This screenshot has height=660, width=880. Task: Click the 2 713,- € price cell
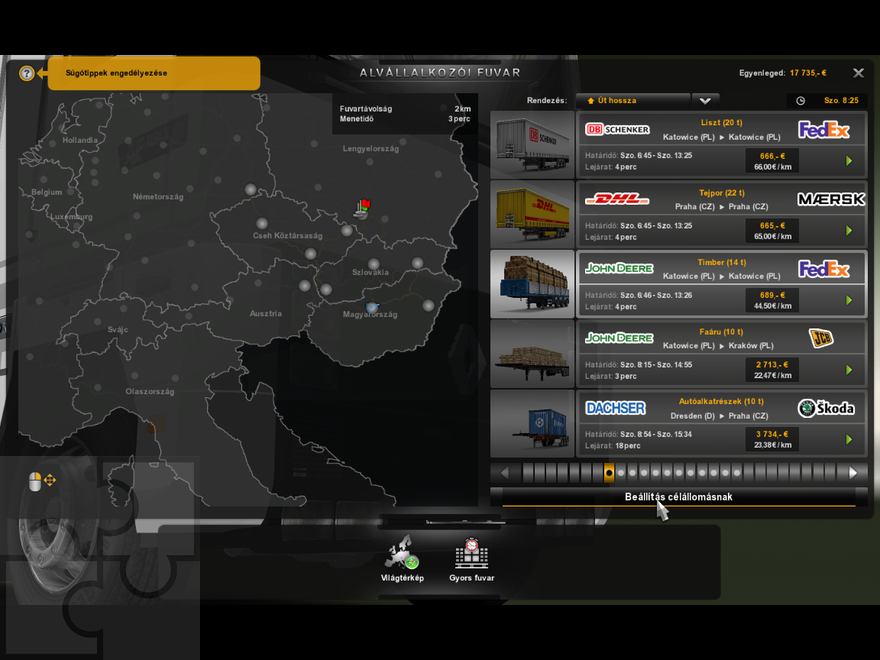772,370
